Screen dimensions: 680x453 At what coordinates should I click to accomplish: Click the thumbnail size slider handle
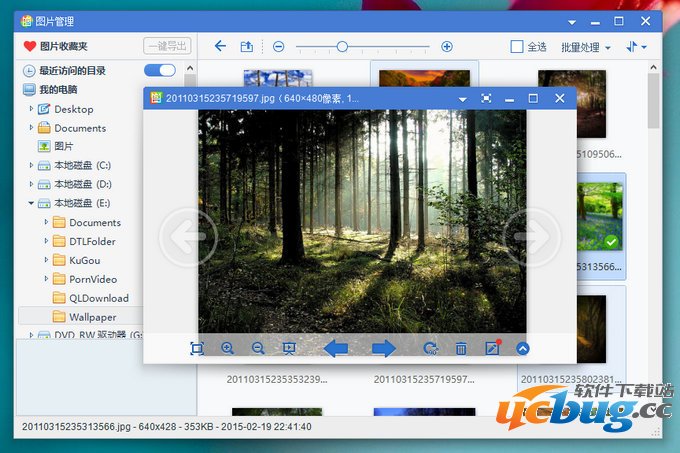coord(342,46)
